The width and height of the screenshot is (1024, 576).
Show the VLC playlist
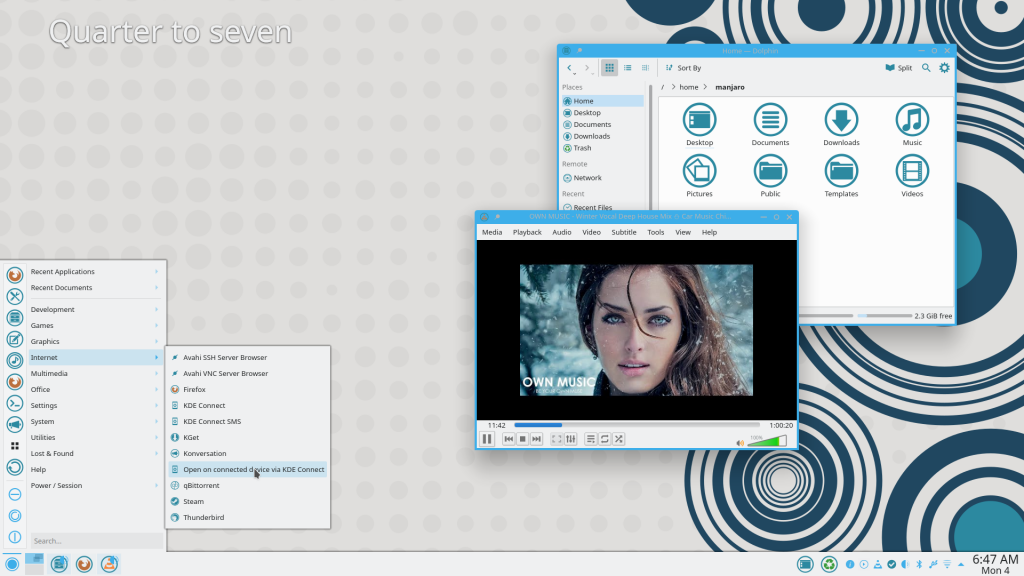pyautogui.click(x=591, y=439)
